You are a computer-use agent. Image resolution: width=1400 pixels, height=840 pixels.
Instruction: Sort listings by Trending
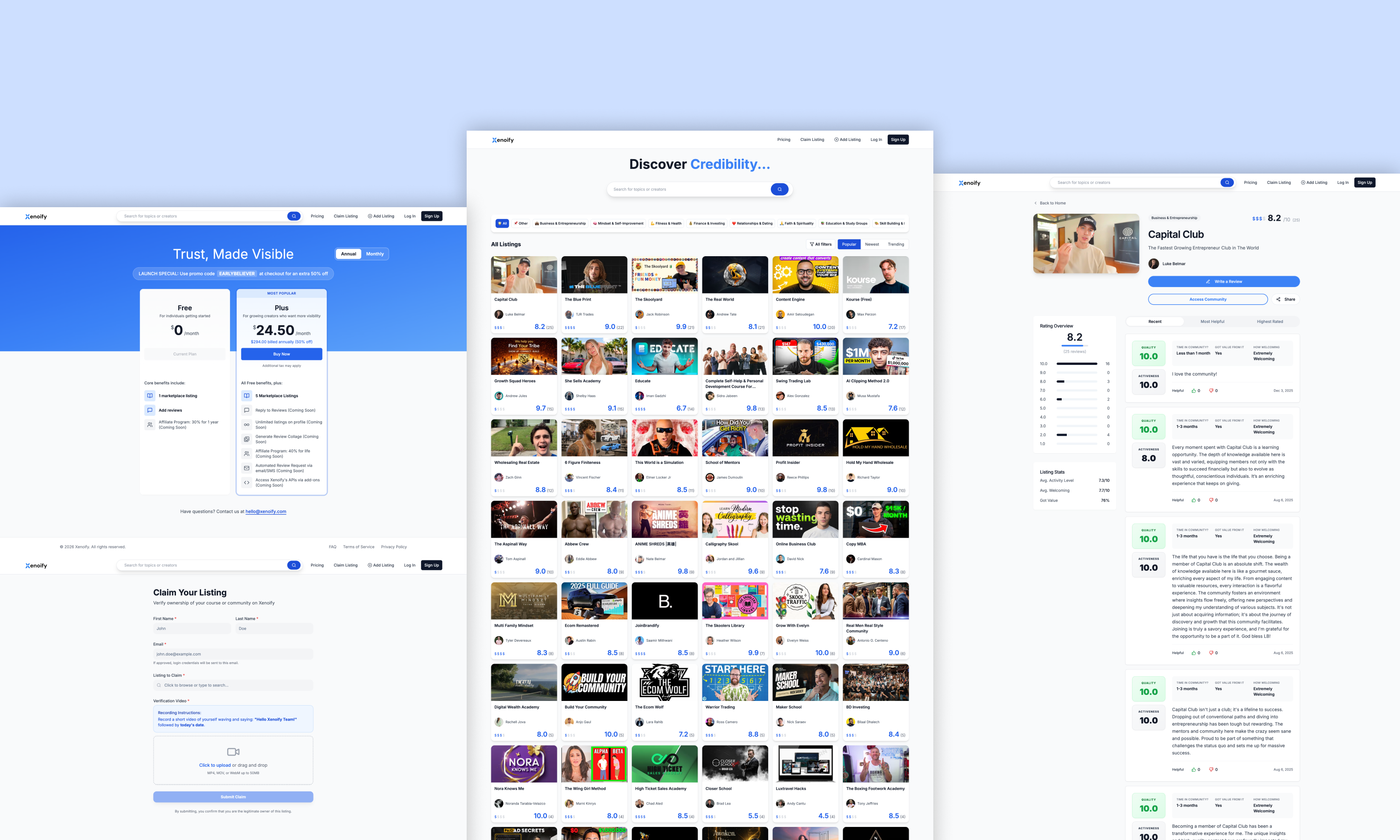(x=896, y=245)
